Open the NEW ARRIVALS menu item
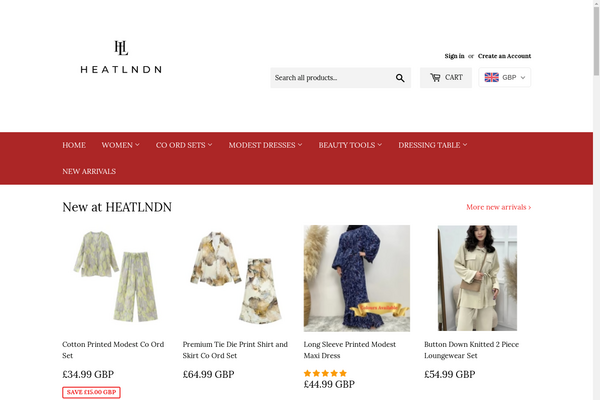Screen dimensions: 600x400 pos(89,171)
